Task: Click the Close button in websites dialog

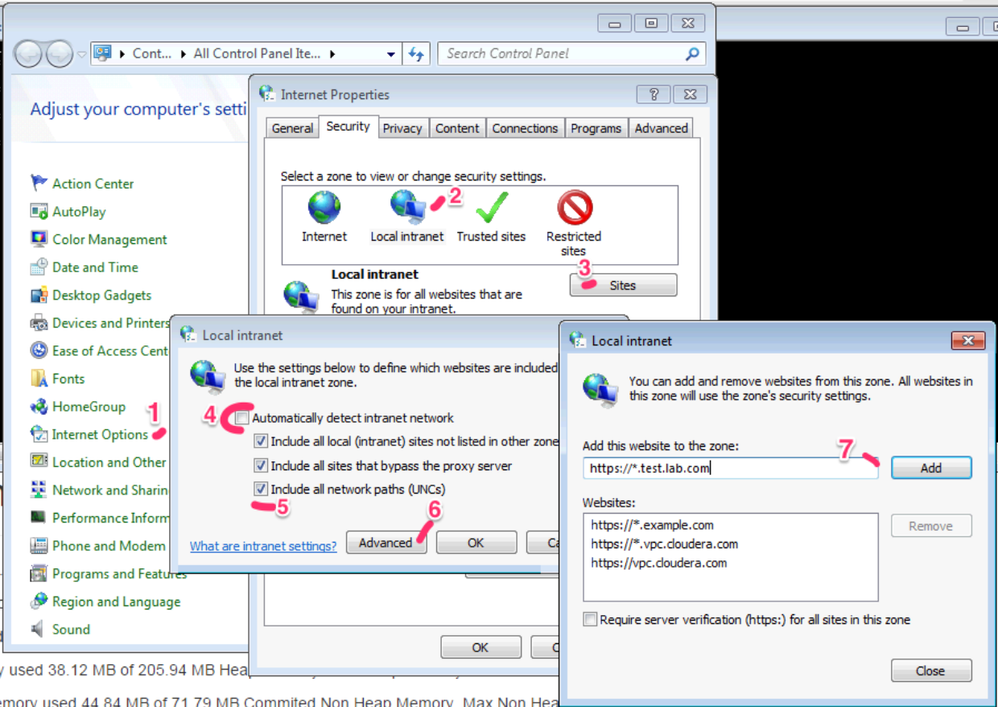Action: (931, 671)
